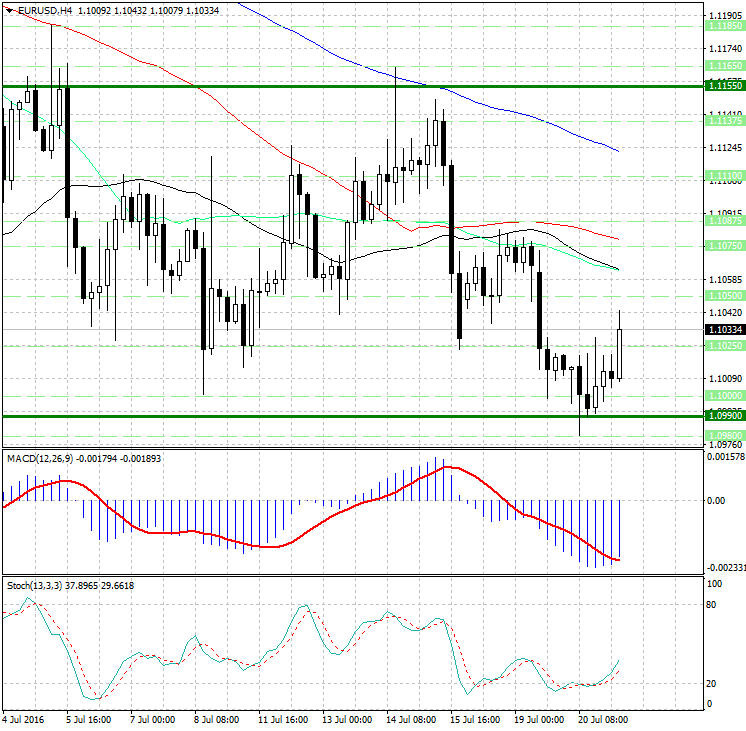Click the MACD 0.00 scale label

tap(716, 500)
